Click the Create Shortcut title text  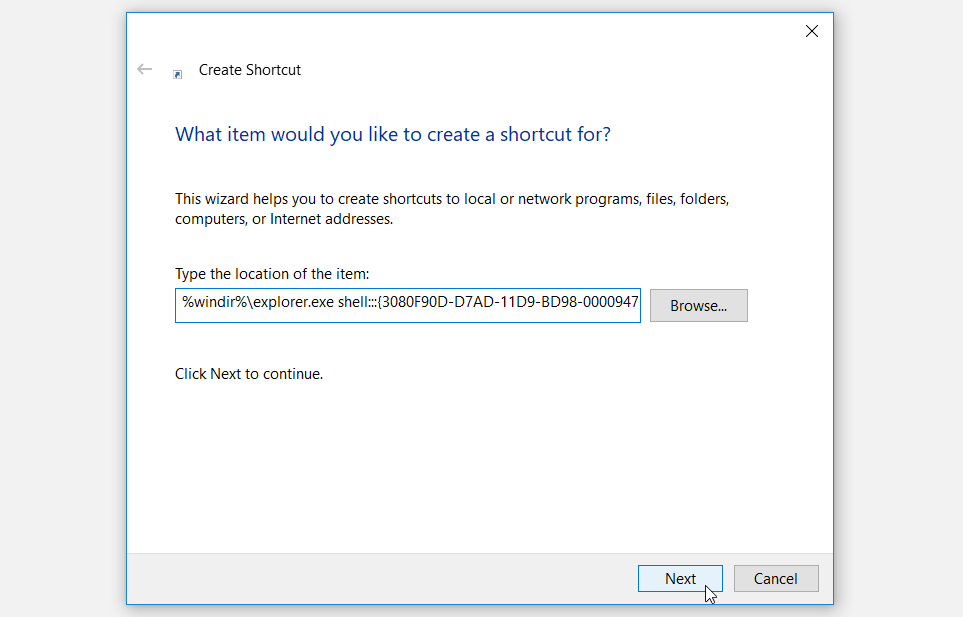tap(249, 69)
